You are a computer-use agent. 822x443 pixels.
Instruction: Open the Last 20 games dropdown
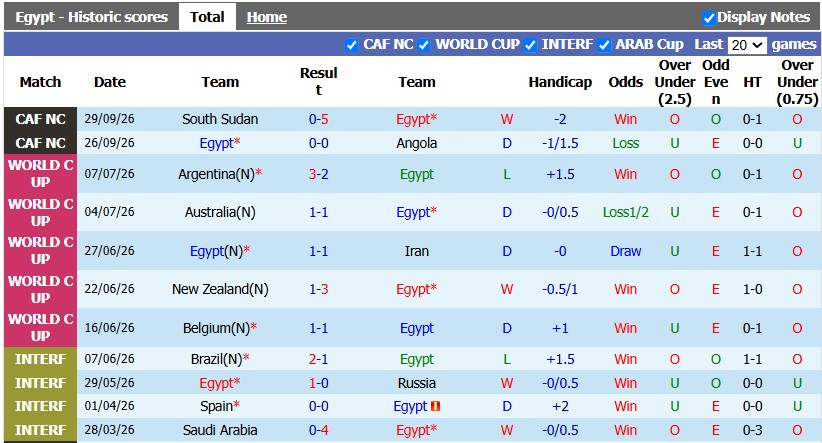(747, 45)
